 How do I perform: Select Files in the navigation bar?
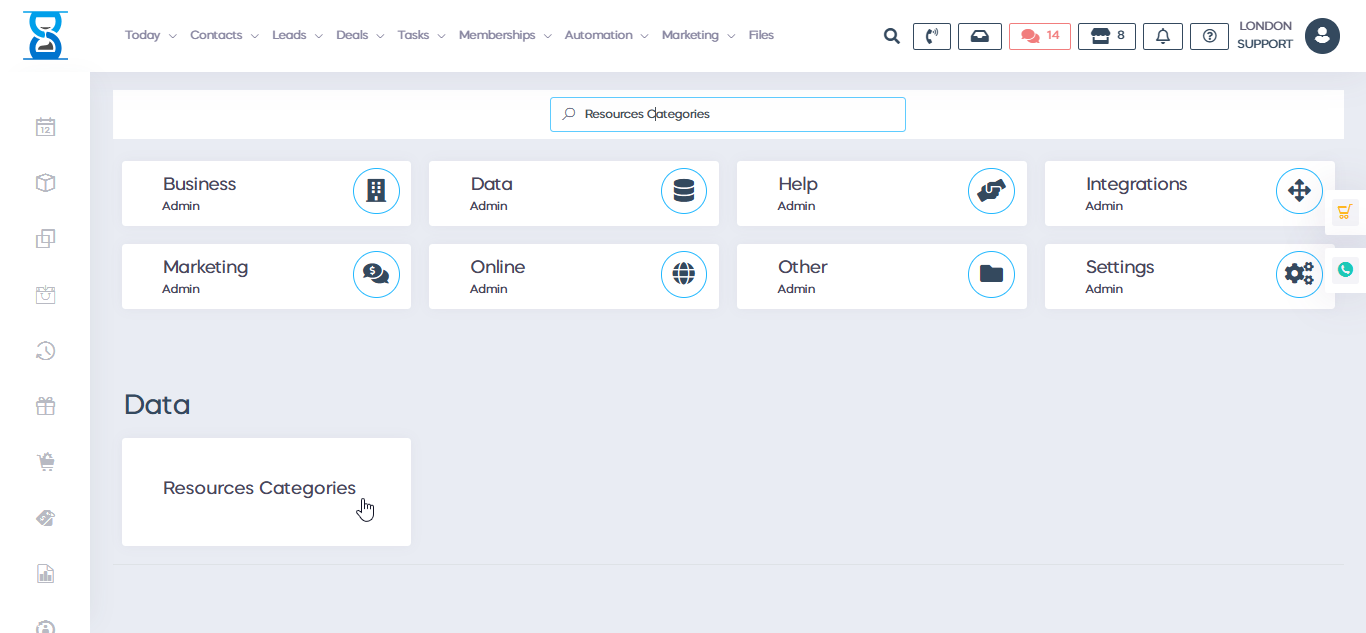click(x=761, y=34)
